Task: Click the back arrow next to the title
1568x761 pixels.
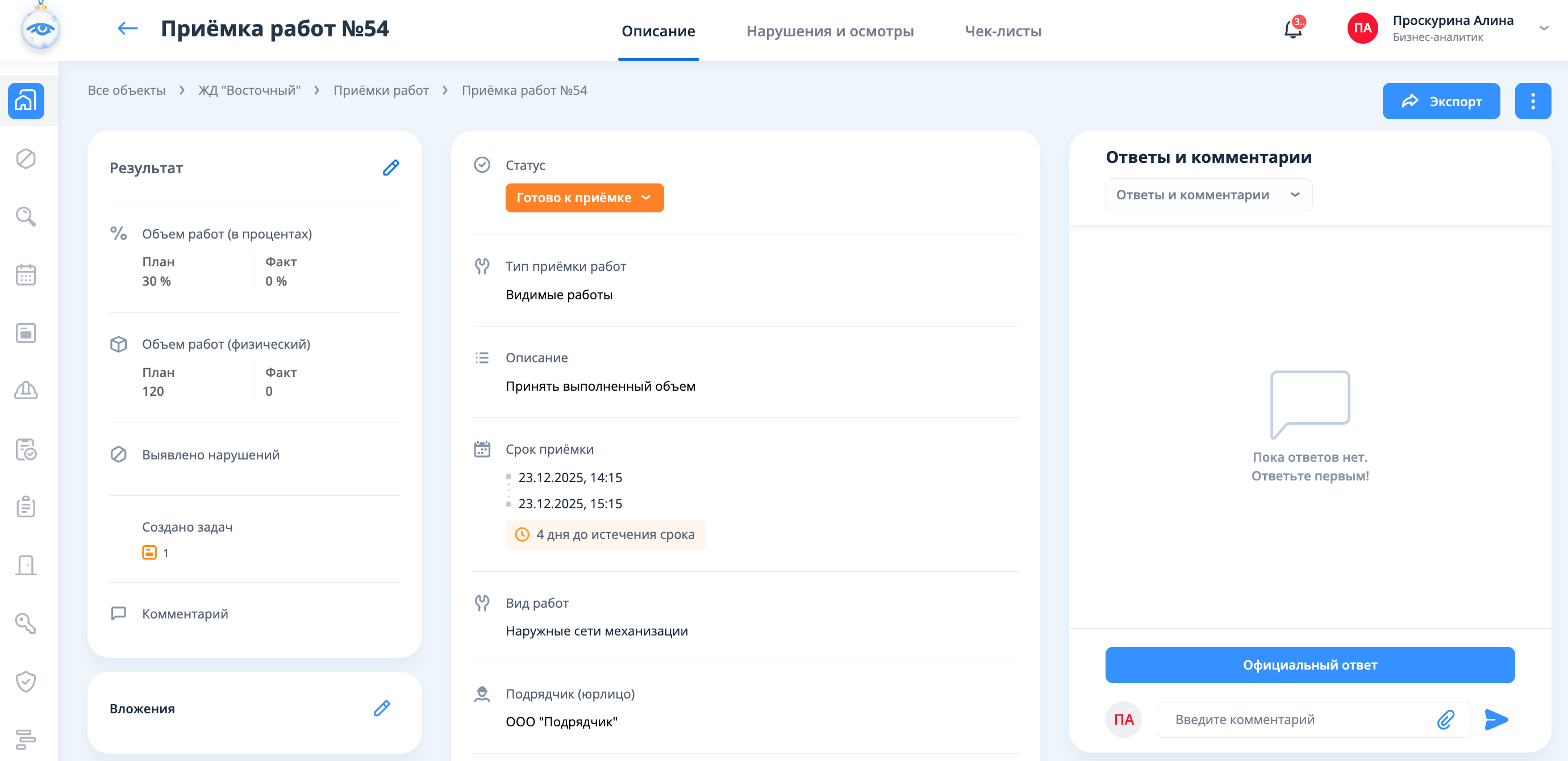Action: 127,28
